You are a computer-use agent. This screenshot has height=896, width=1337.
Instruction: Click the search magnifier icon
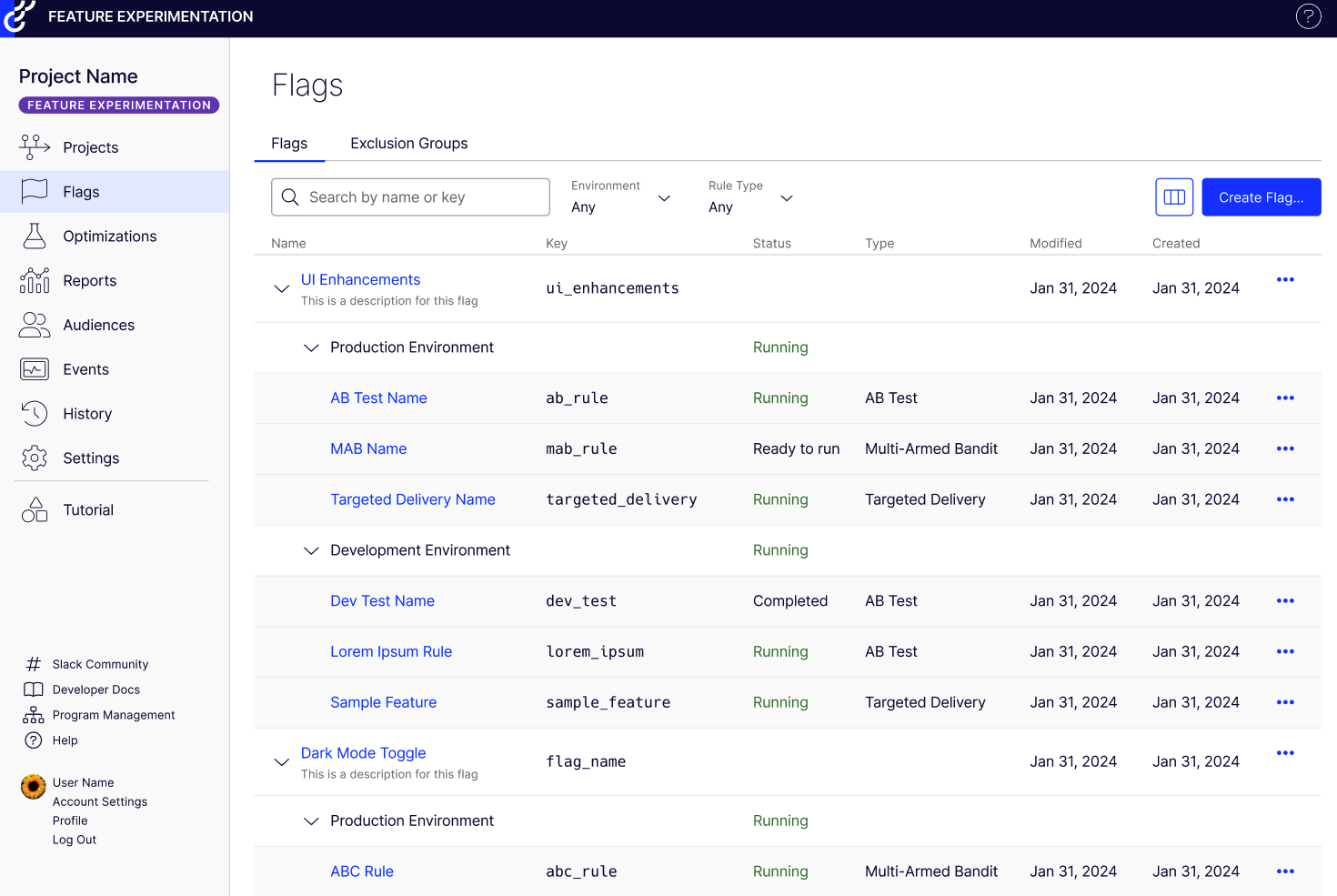click(x=290, y=197)
